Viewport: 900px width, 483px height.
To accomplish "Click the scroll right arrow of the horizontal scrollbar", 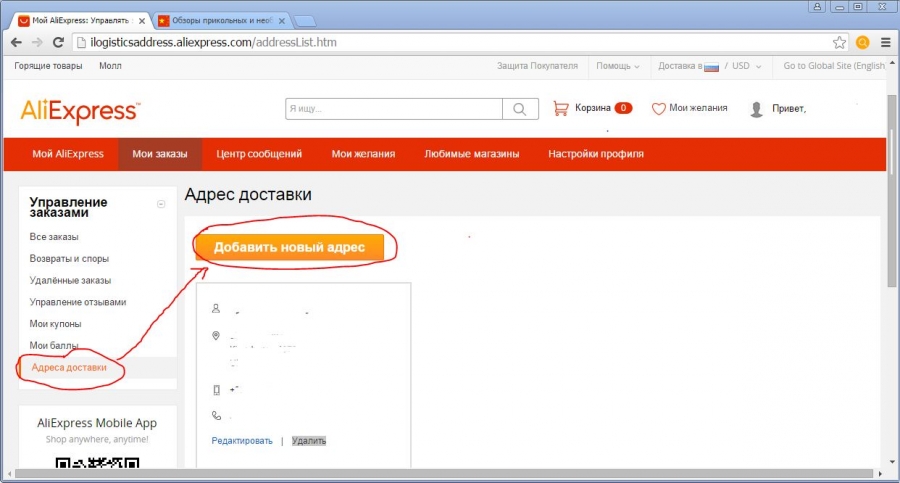I will 880,474.
